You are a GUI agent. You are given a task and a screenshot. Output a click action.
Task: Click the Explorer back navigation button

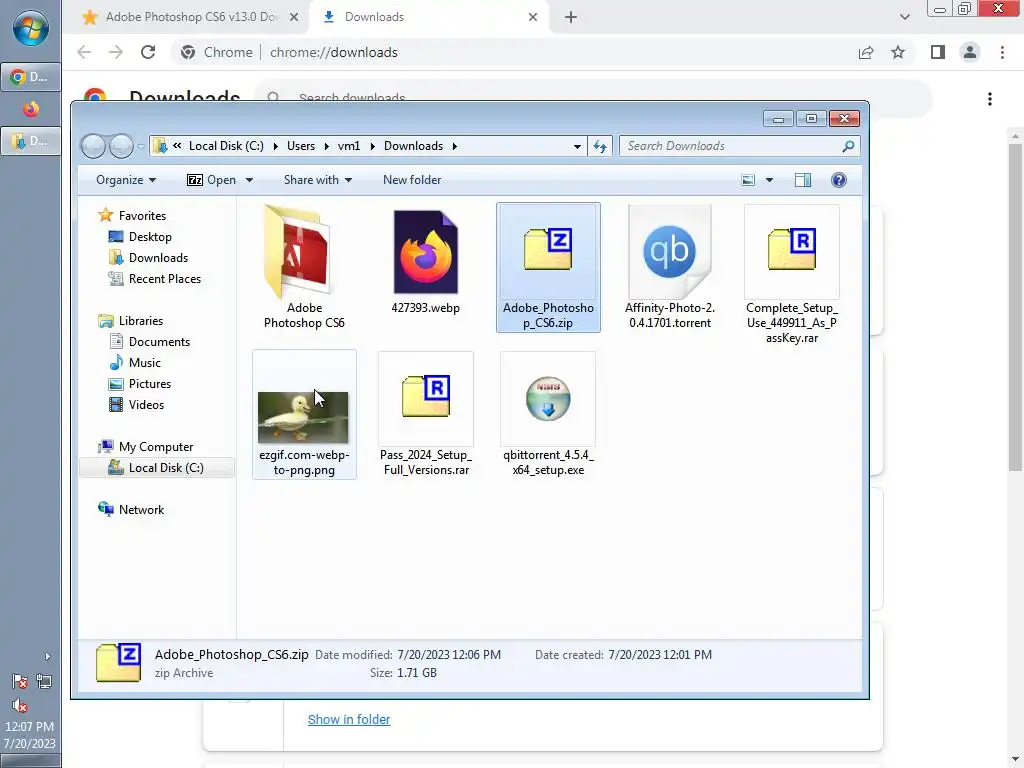click(93, 146)
